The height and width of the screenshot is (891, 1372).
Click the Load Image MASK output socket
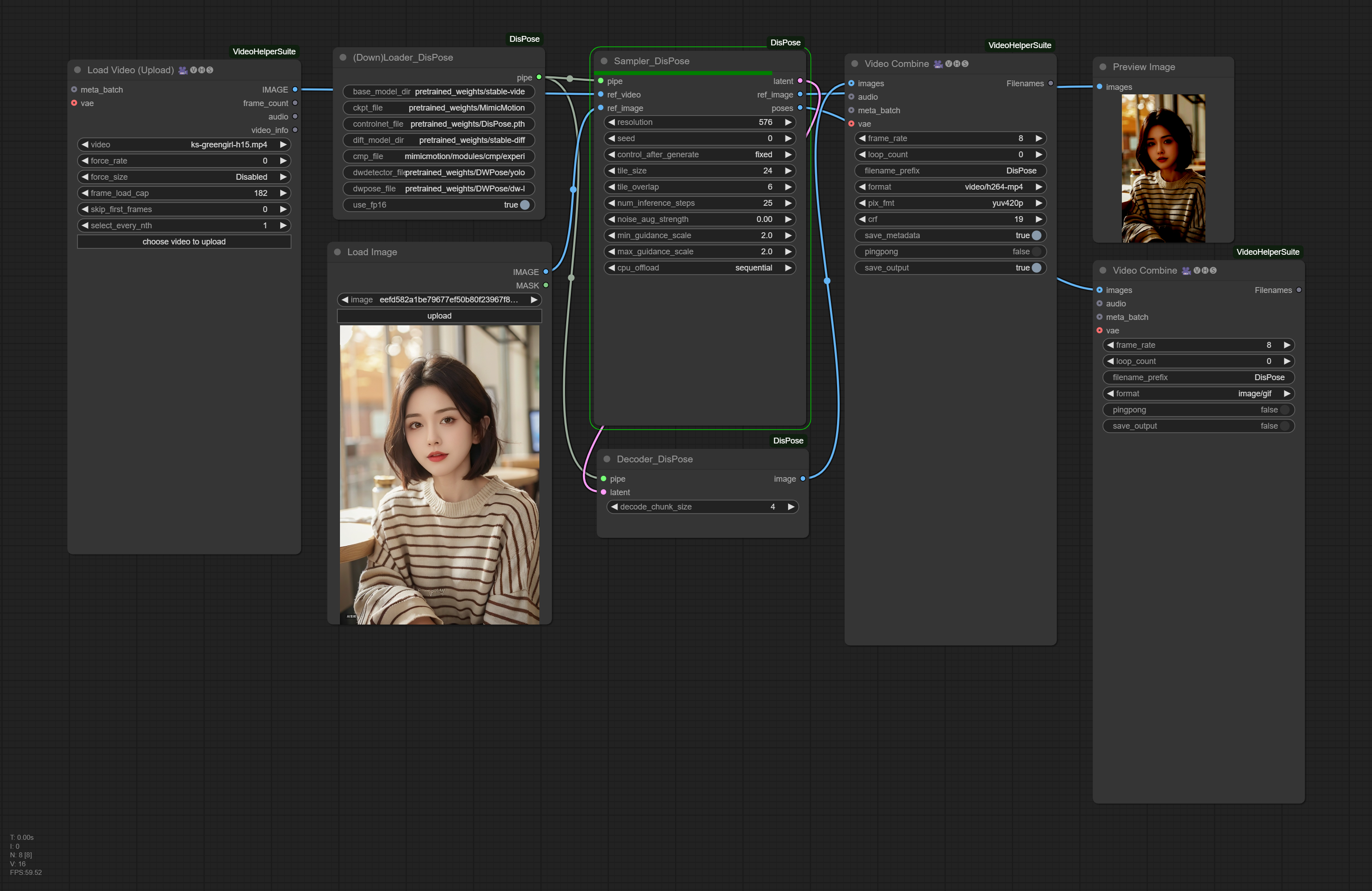[545, 285]
